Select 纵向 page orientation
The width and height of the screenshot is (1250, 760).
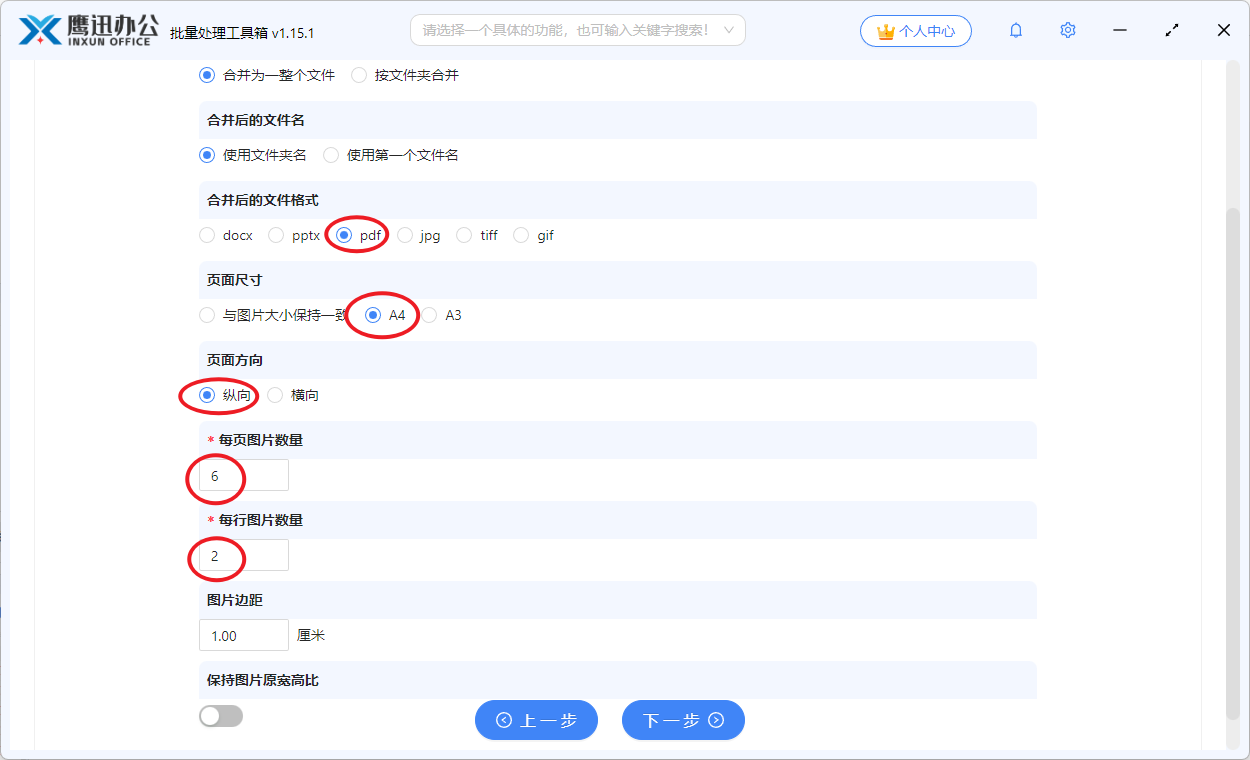(x=225, y=395)
